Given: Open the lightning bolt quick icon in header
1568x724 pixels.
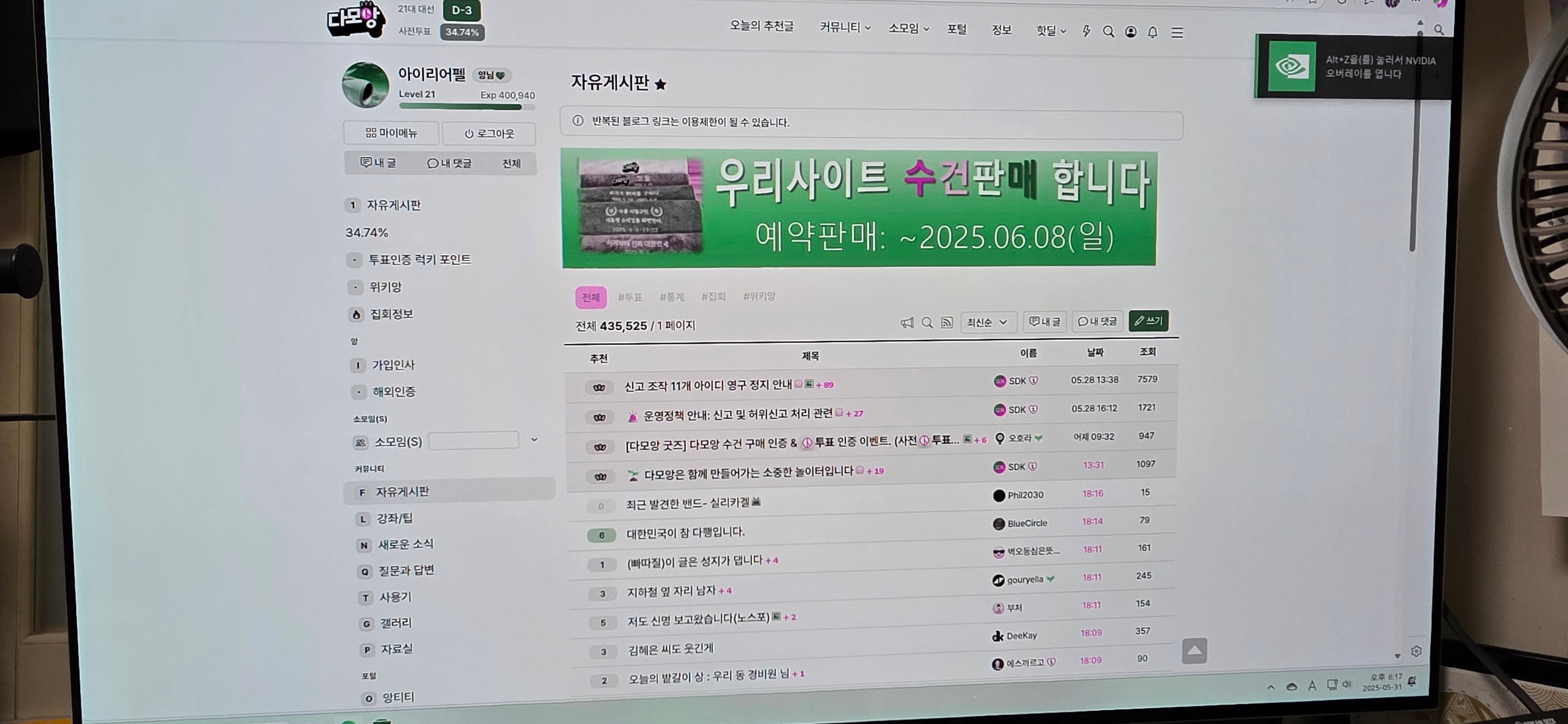Looking at the screenshot, I should click(1087, 31).
